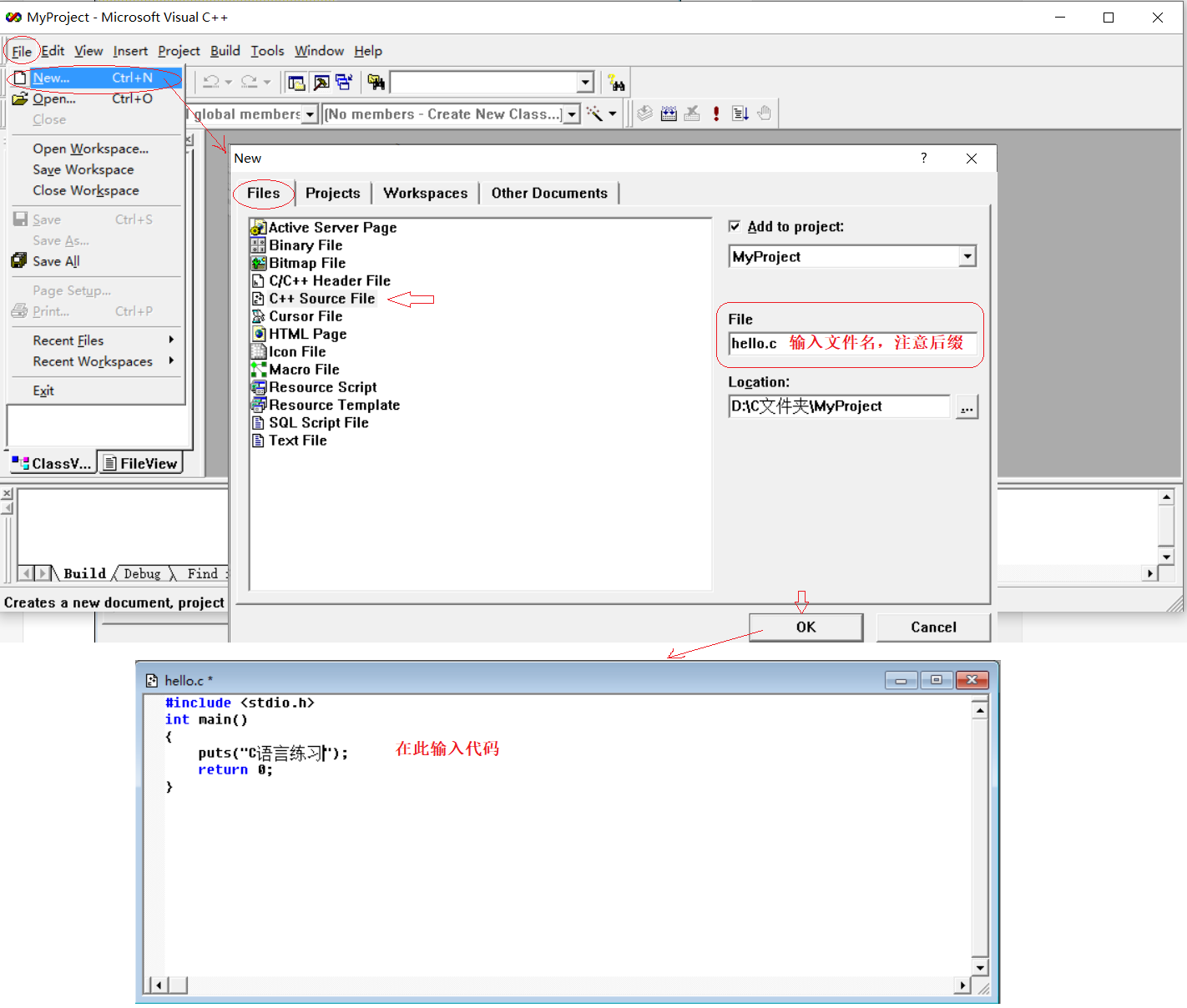Click the hand breakpoint toolbar icon
Image resolution: width=1187 pixels, height=1008 pixels.
pos(764,113)
